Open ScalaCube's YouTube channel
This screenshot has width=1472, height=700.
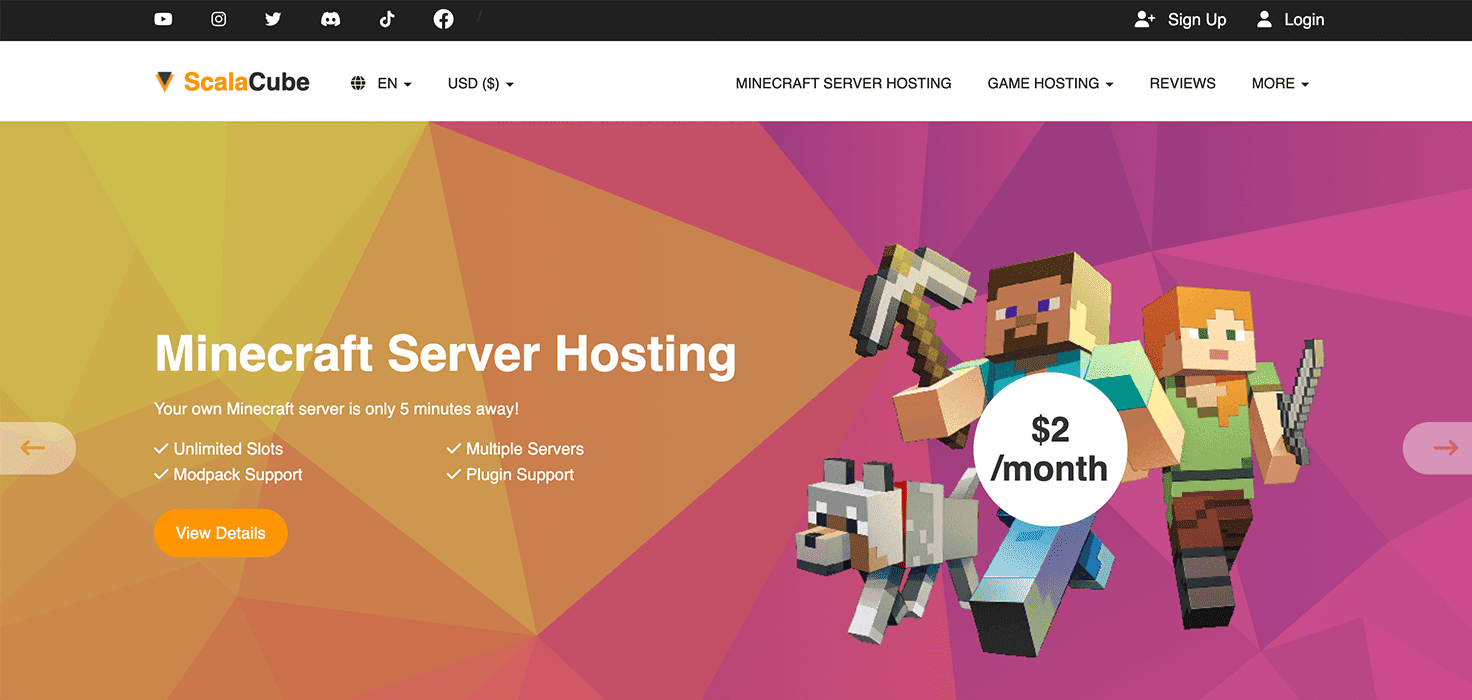163,19
